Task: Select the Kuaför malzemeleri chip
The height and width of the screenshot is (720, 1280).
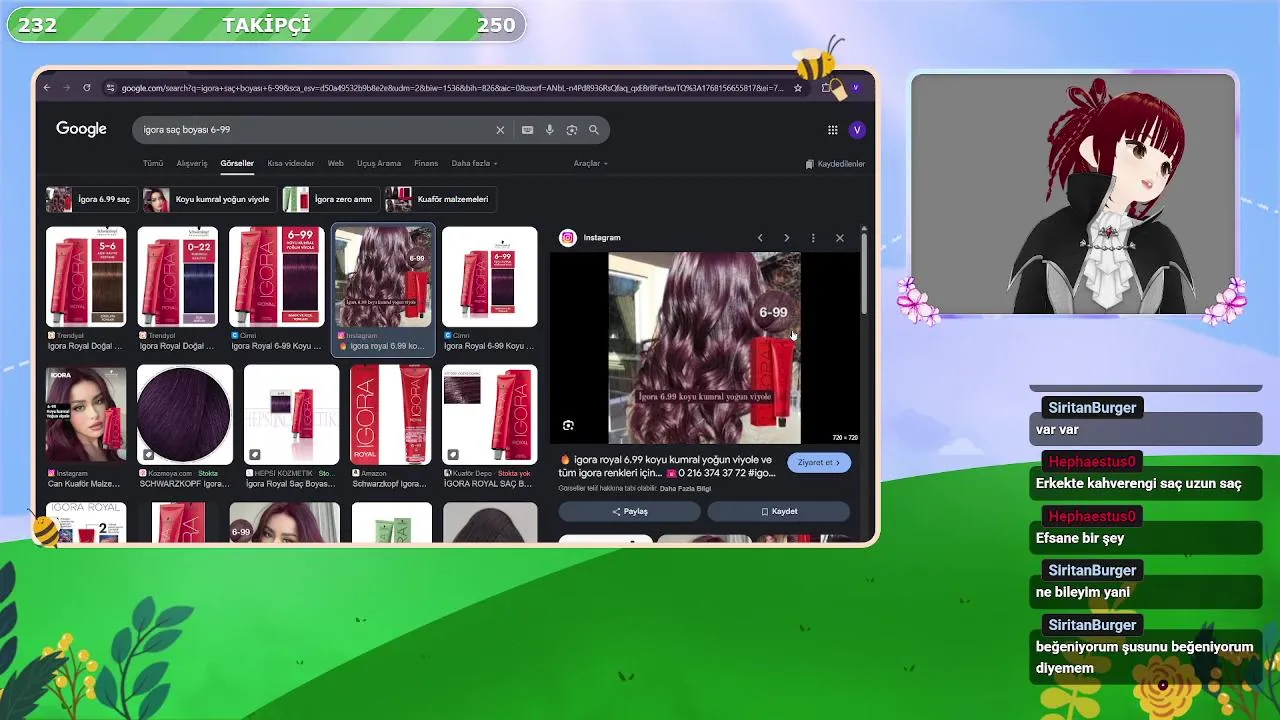Action: 441,199
